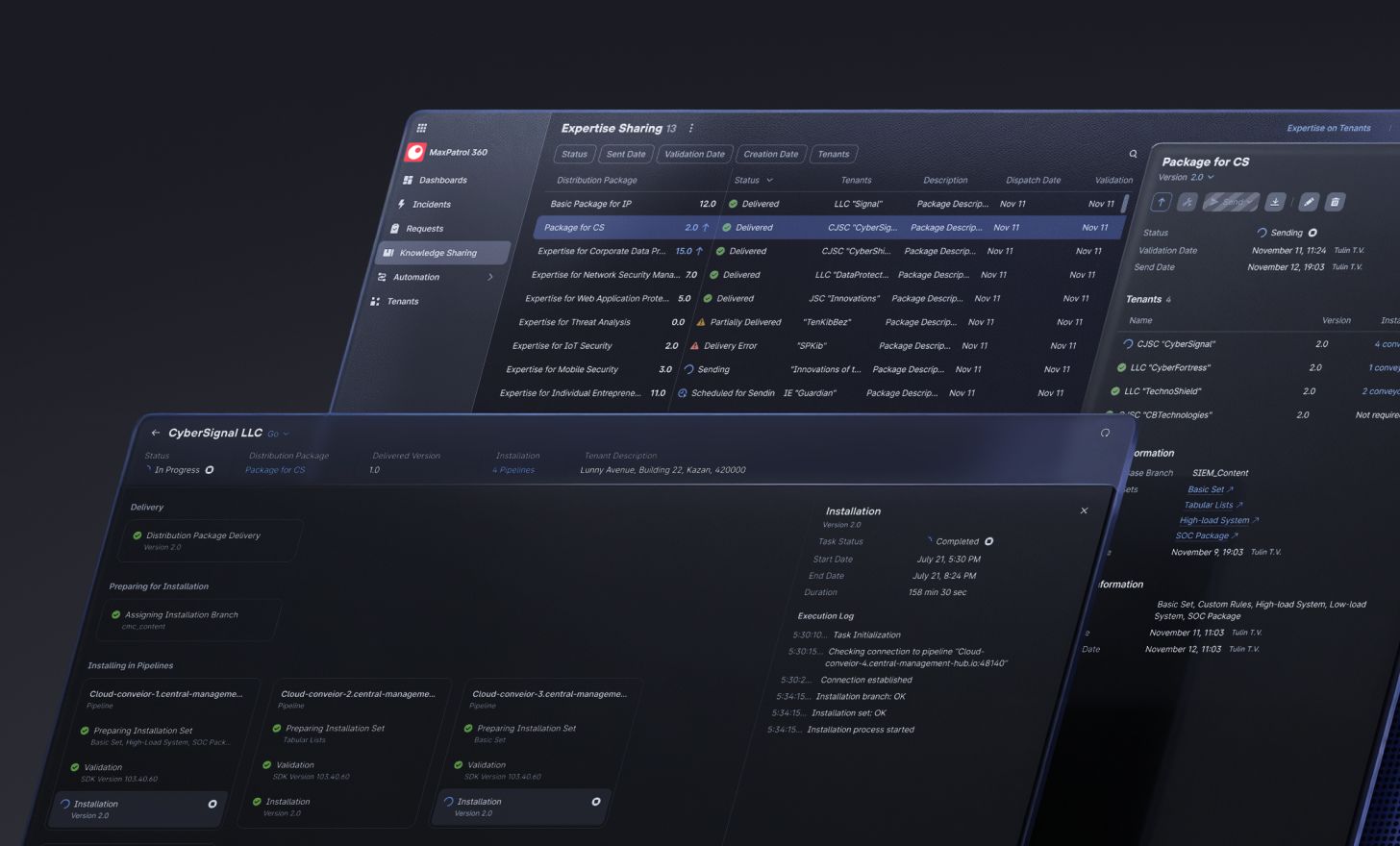Click the back arrow beside CyberSignal LLC
The image size is (1400, 846).
point(156,433)
